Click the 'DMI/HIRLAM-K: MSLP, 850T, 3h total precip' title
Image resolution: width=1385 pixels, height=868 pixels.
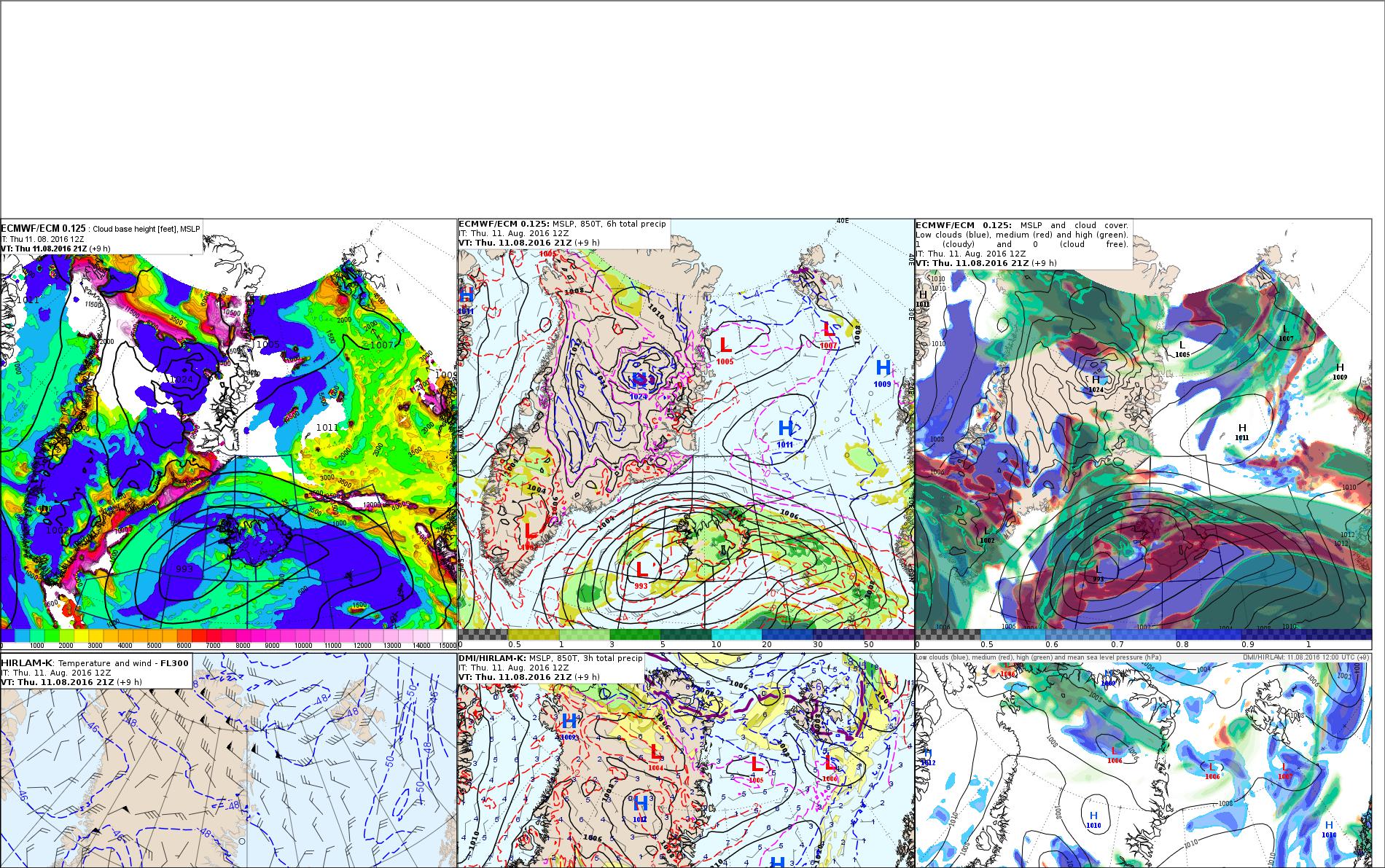(x=551, y=658)
